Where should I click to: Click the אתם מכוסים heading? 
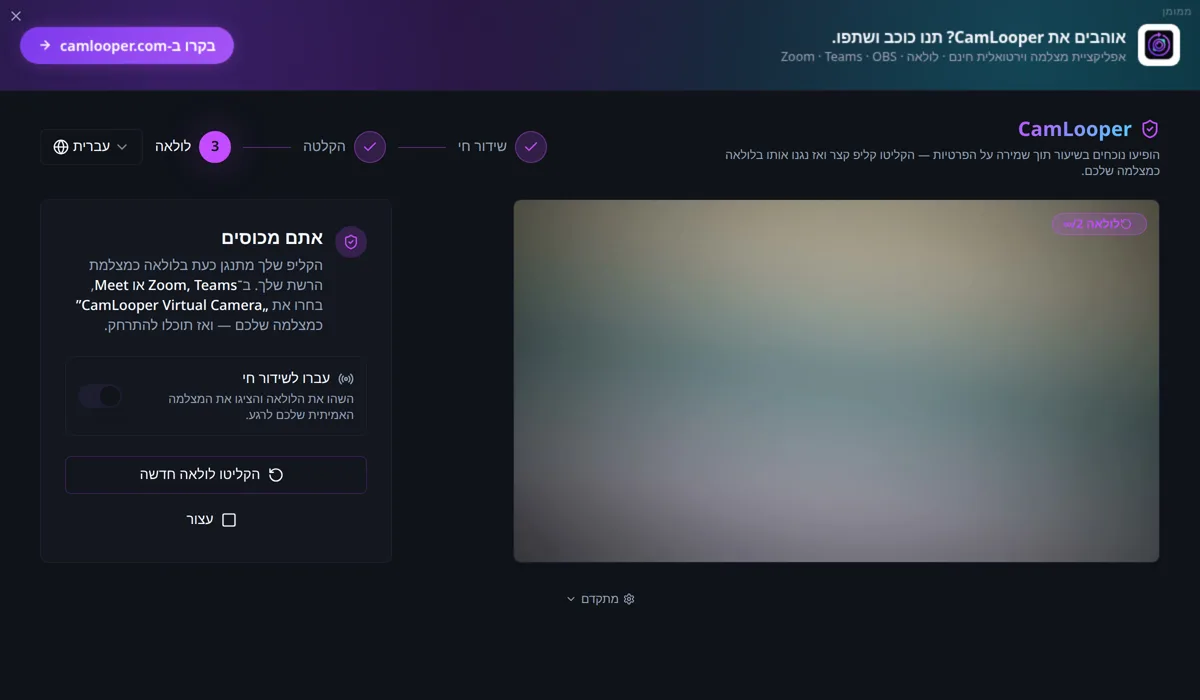[x=272, y=238]
